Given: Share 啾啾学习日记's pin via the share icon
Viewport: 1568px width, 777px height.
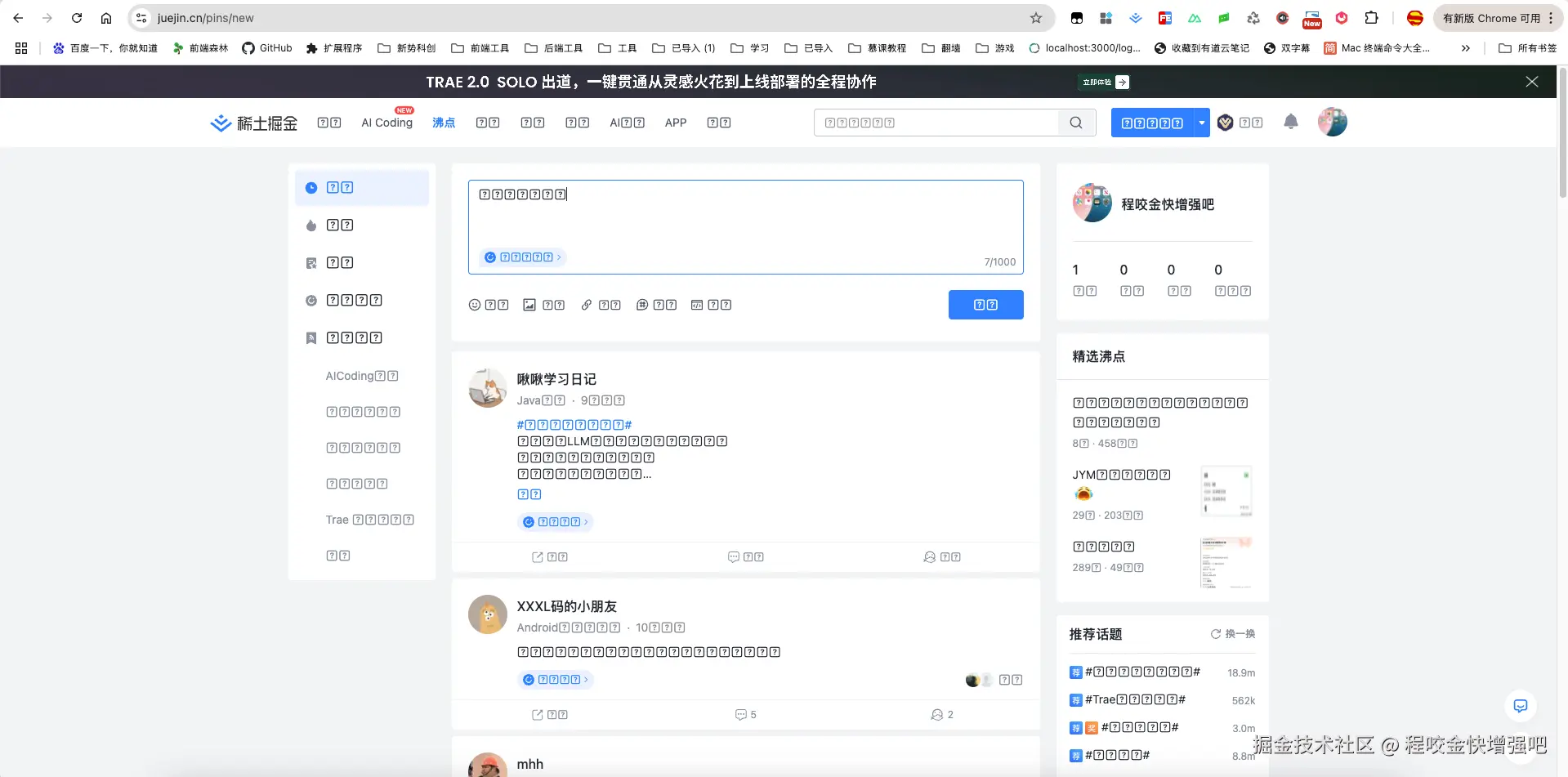Looking at the screenshot, I should (548, 556).
